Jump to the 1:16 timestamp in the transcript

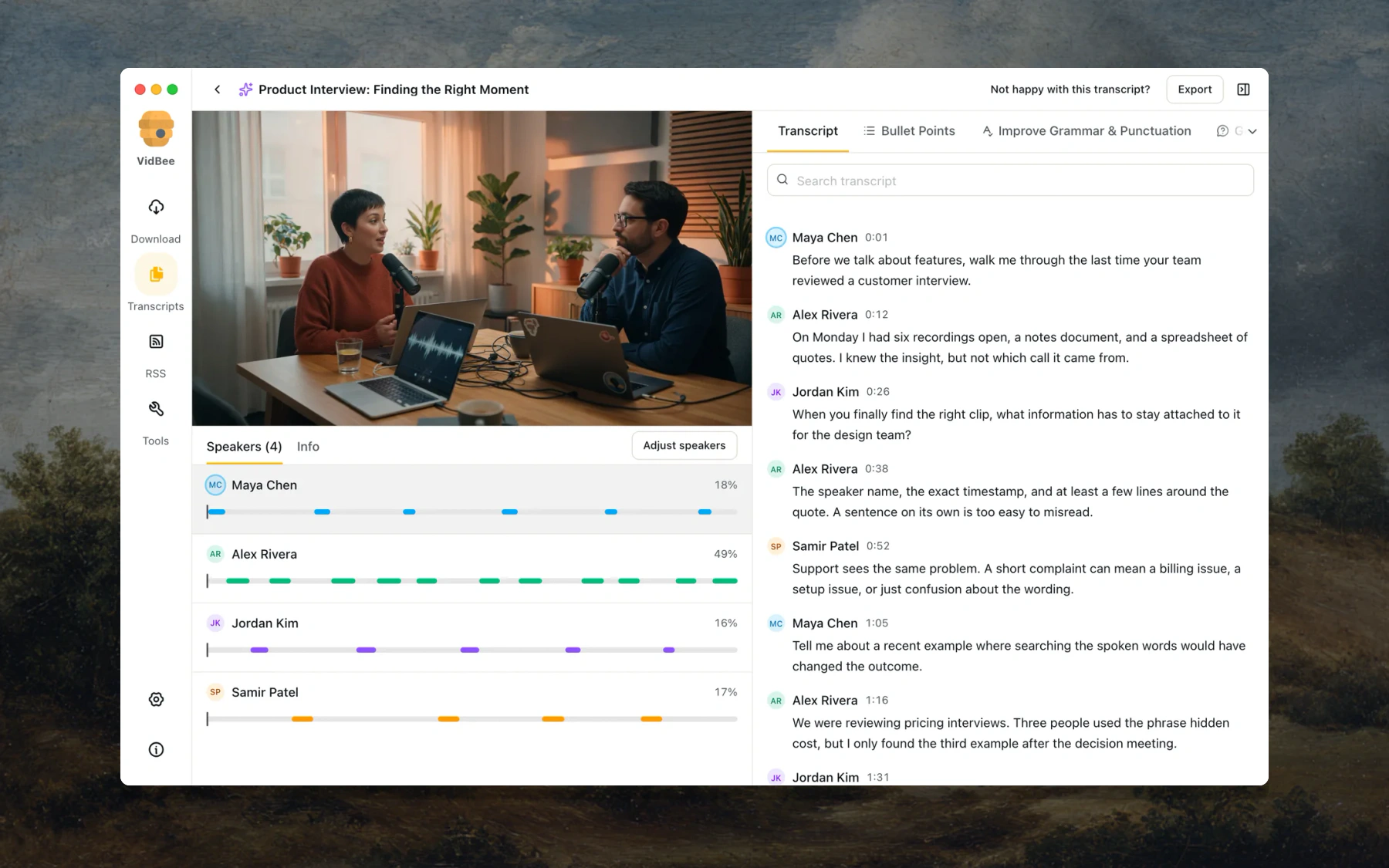tap(877, 701)
